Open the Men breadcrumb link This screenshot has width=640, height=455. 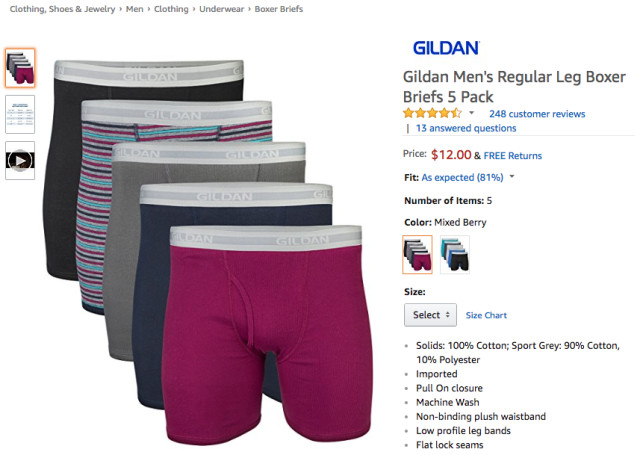[134, 9]
